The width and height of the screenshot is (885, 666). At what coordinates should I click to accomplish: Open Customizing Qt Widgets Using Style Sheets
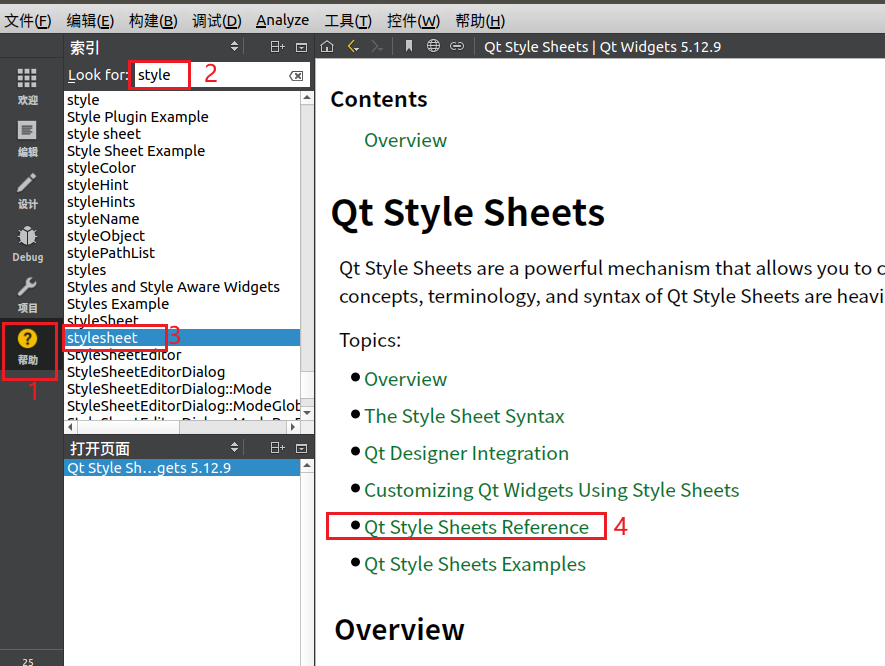click(551, 490)
